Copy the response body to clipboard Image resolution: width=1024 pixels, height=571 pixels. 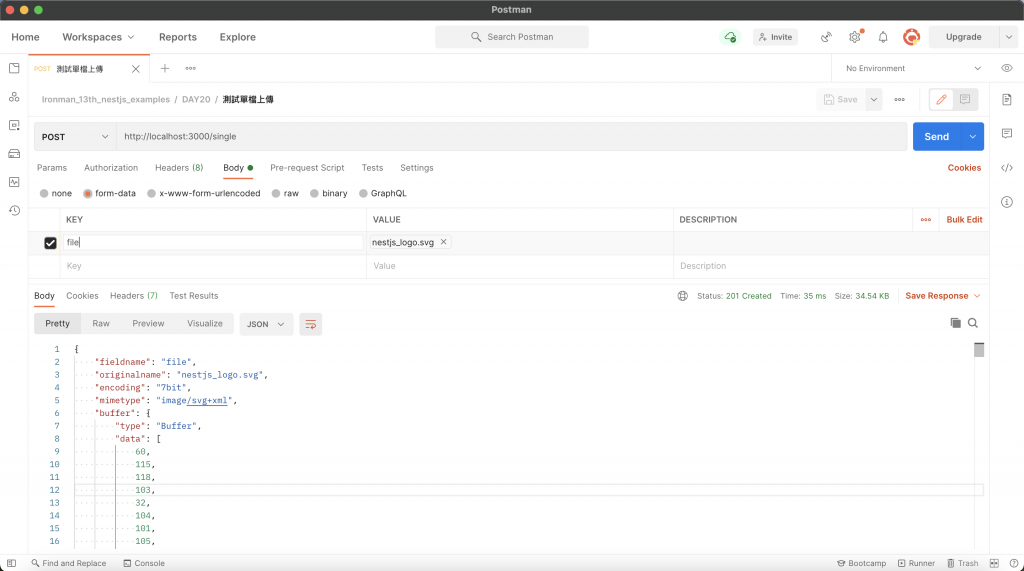pyautogui.click(x=955, y=323)
